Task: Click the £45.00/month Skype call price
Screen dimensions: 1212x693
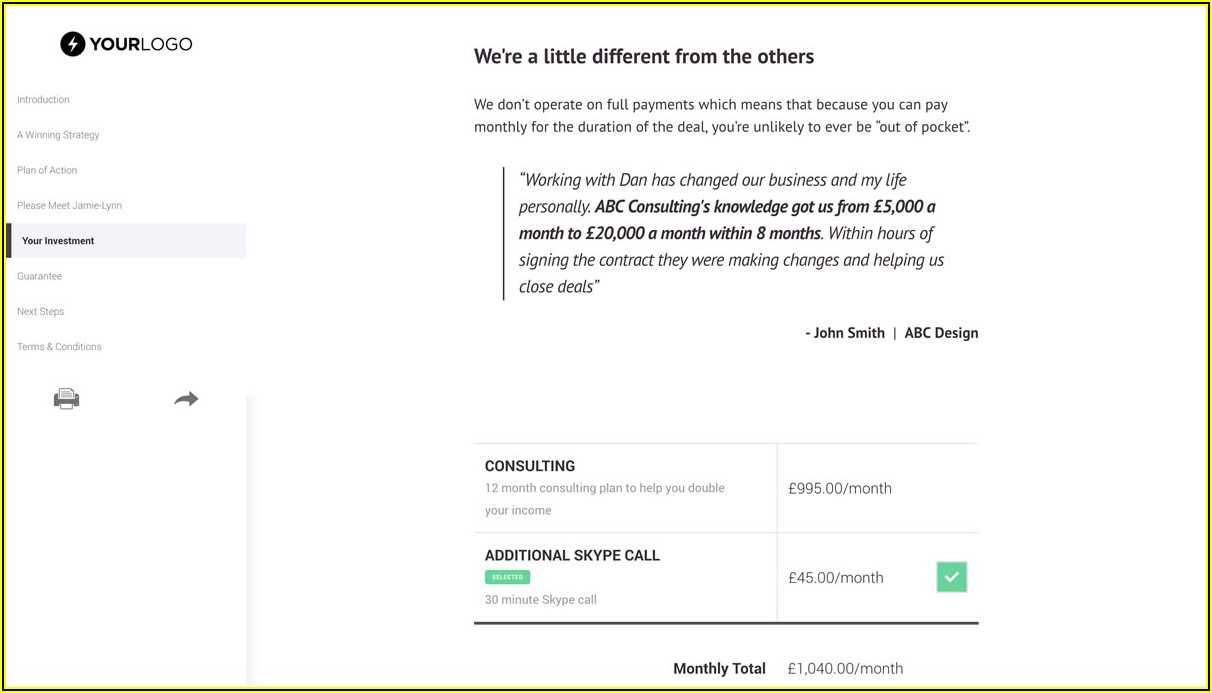Action: pos(835,577)
